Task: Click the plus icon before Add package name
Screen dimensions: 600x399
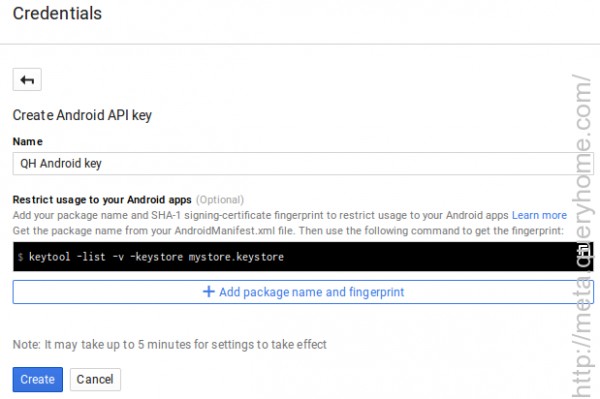Action: [209, 292]
